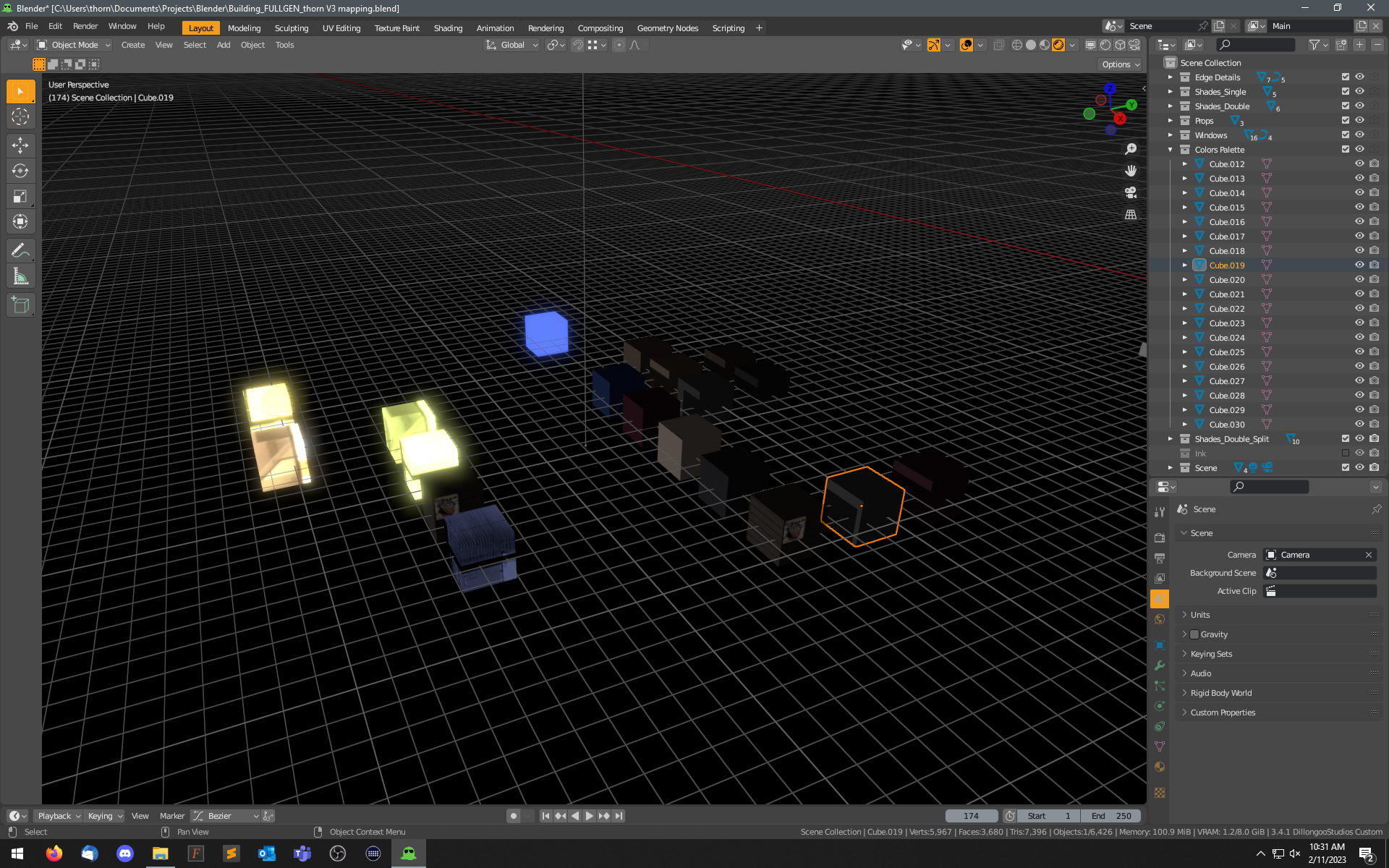Image resolution: width=1389 pixels, height=868 pixels.
Task: Open the Playback popover
Action: (59, 816)
